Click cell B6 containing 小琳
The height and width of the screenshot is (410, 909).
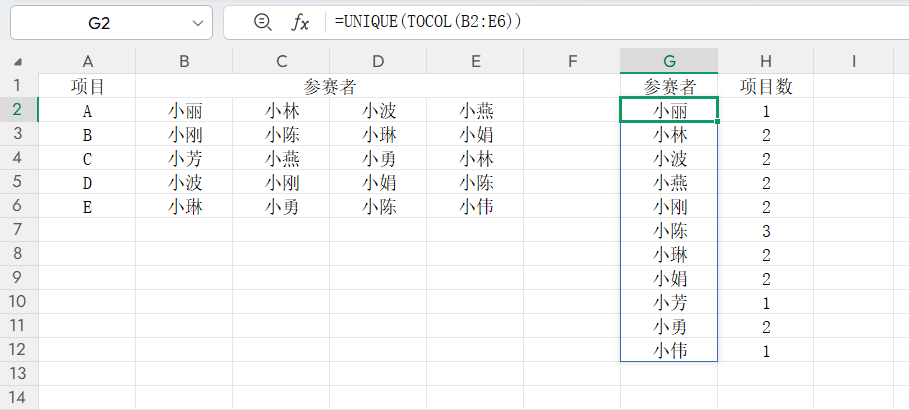click(184, 206)
